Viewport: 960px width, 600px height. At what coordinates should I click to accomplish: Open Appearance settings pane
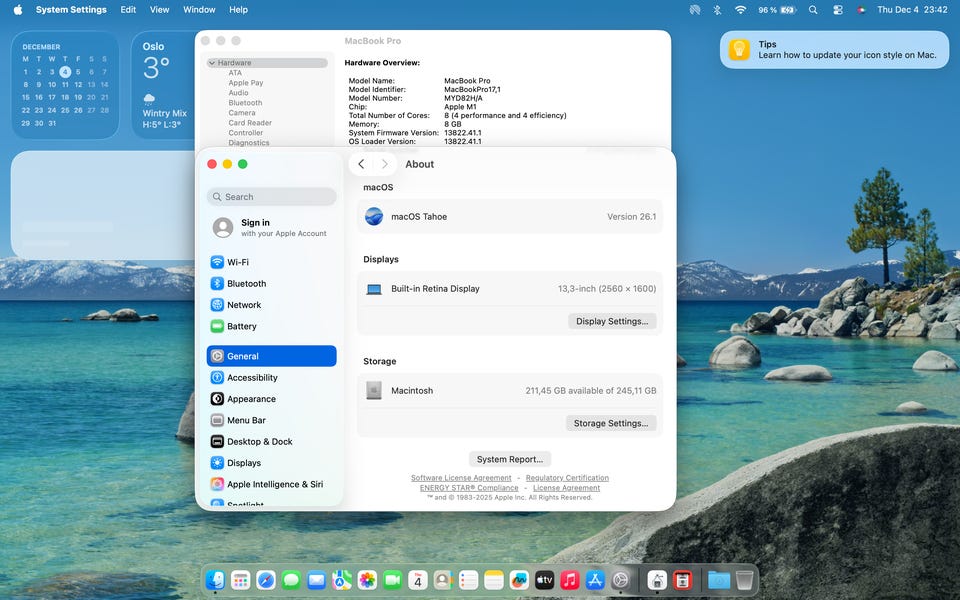(251, 399)
